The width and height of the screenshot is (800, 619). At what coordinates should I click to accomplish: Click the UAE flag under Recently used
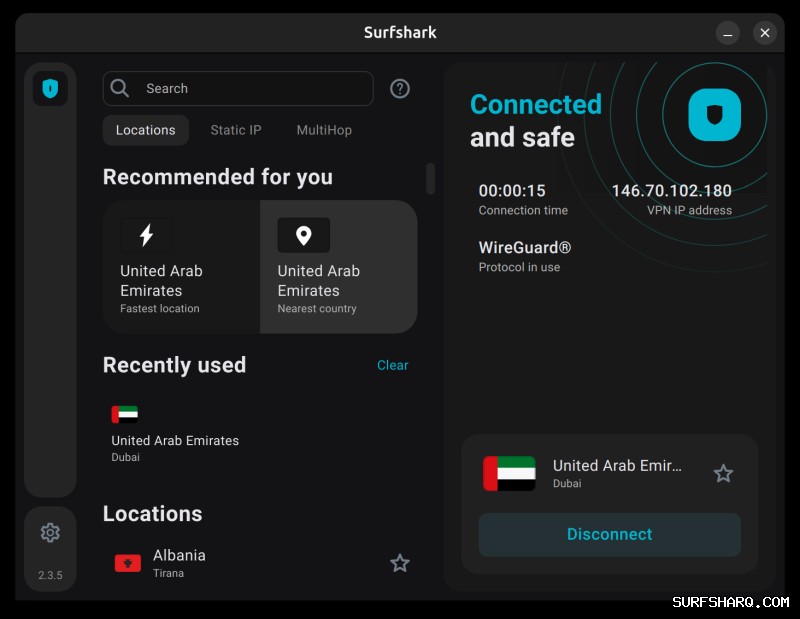(x=125, y=414)
